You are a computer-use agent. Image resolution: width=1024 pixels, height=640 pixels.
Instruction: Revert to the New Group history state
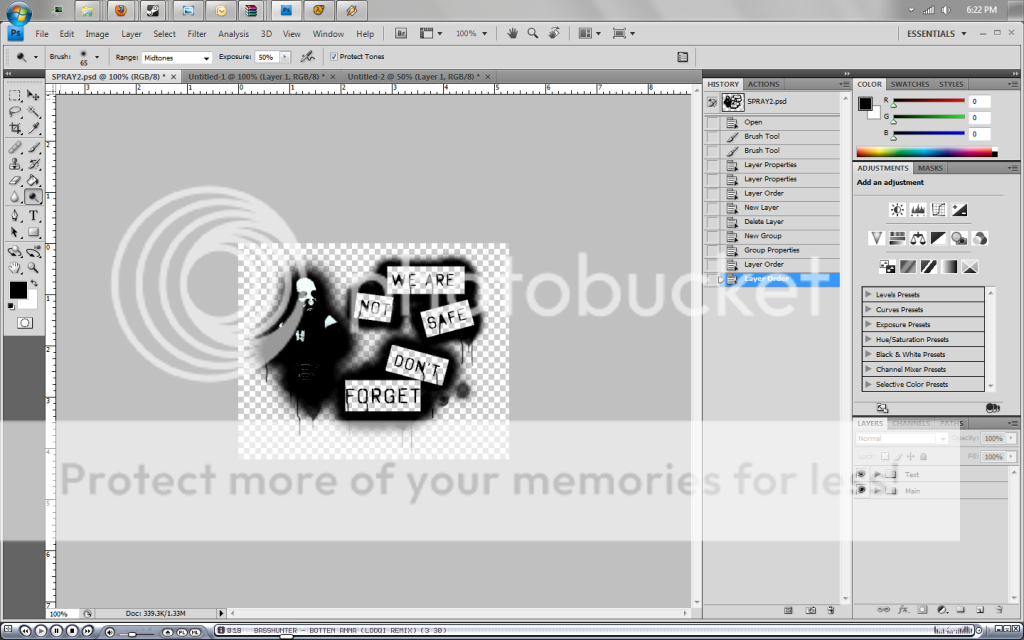point(763,236)
